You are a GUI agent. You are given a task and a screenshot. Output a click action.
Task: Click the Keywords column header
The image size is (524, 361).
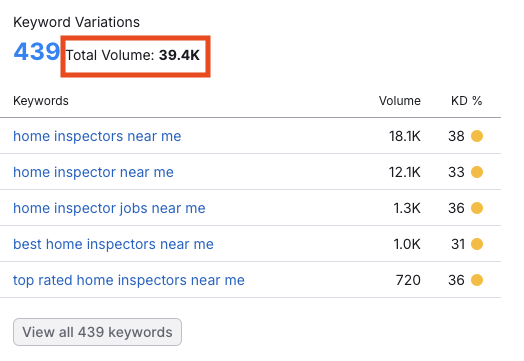click(41, 101)
